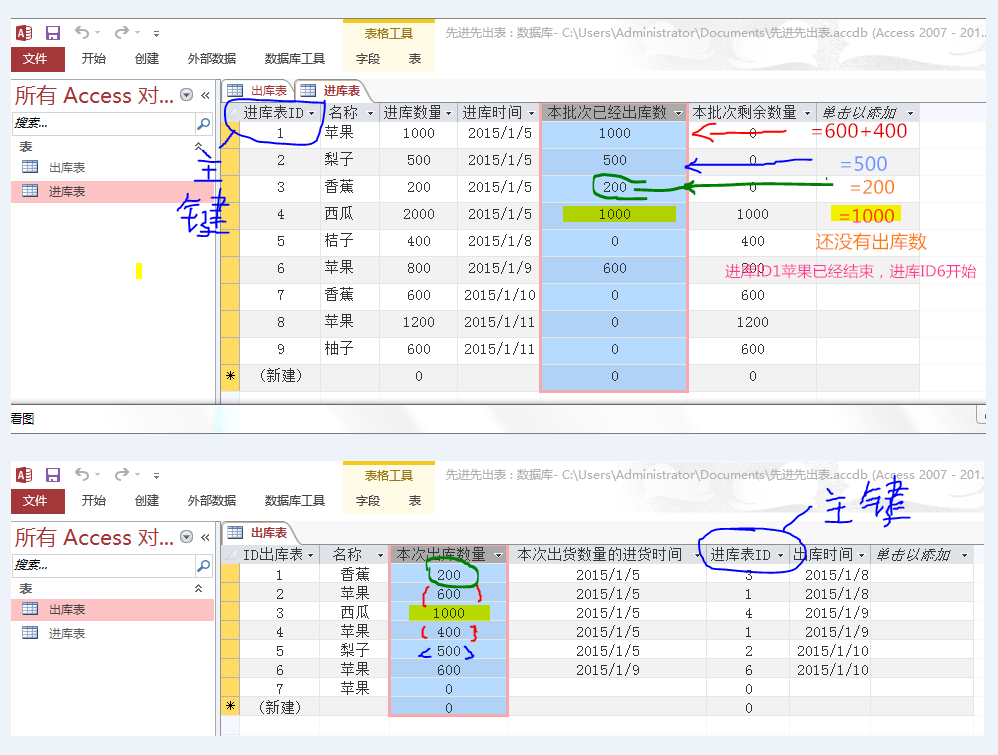Open the 名称 column dropdown in 进库表

(x=369, y=113)
